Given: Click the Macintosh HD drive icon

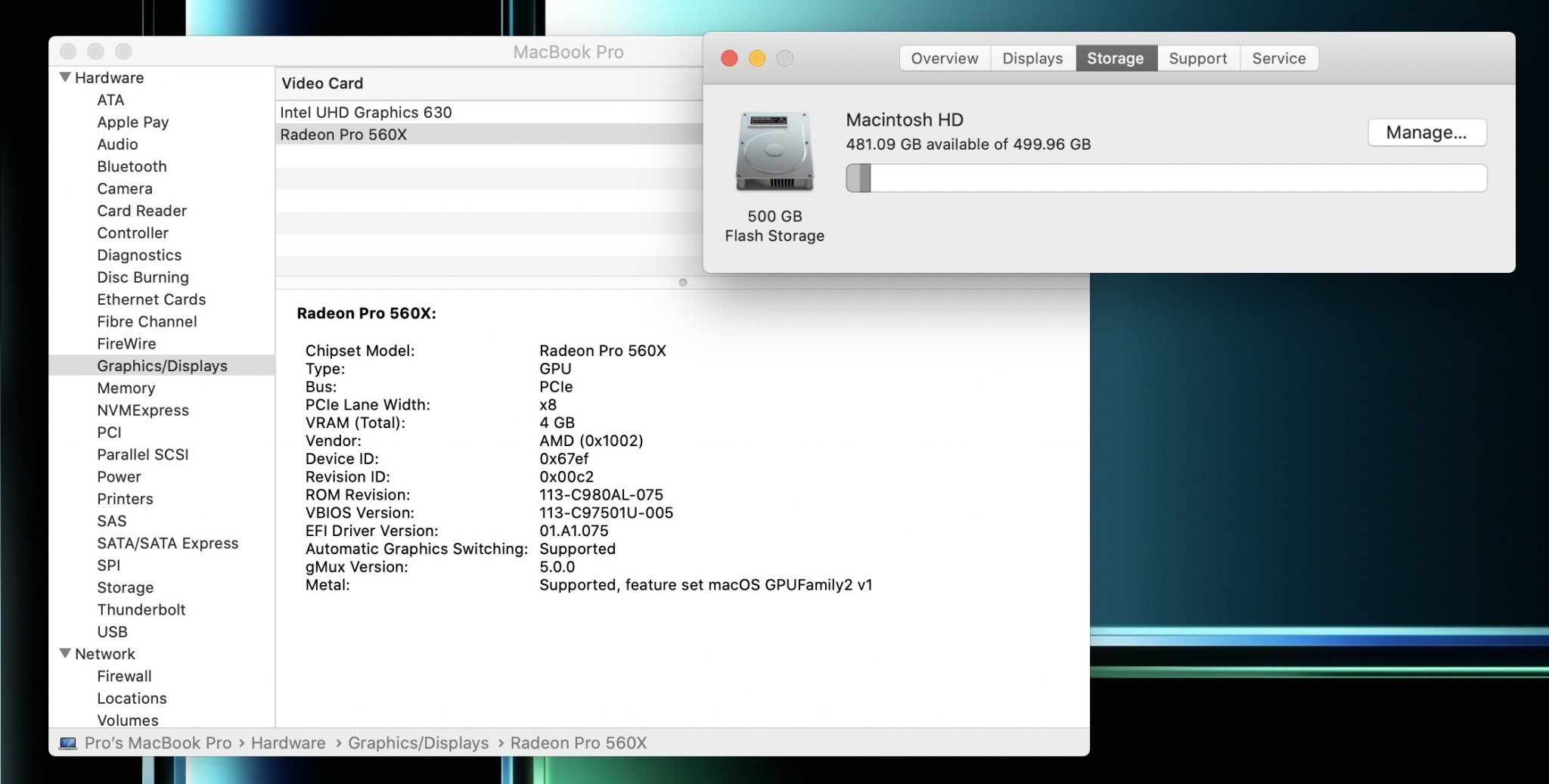Looking at the screenshot, I should click(774, 151).
